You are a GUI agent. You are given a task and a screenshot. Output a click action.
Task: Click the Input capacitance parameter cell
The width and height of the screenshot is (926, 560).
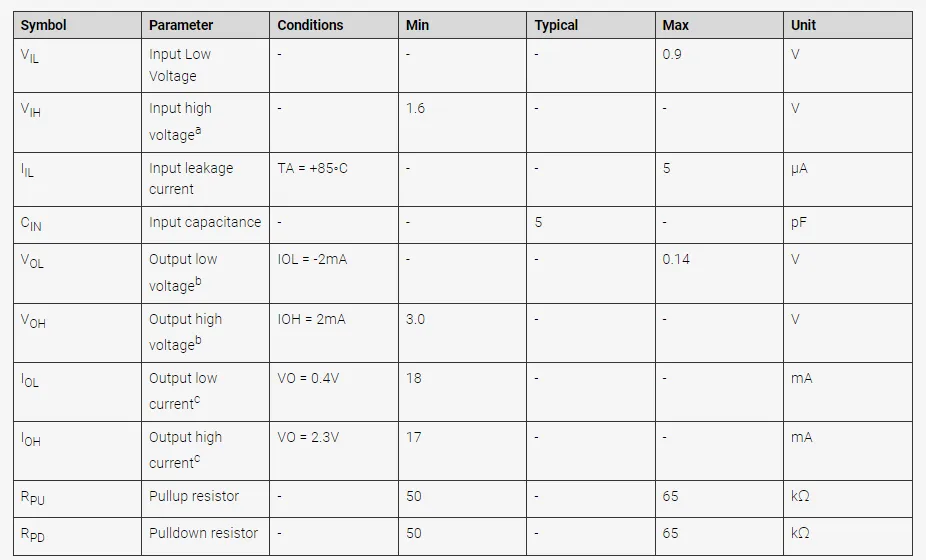click(x=205, y=222)
